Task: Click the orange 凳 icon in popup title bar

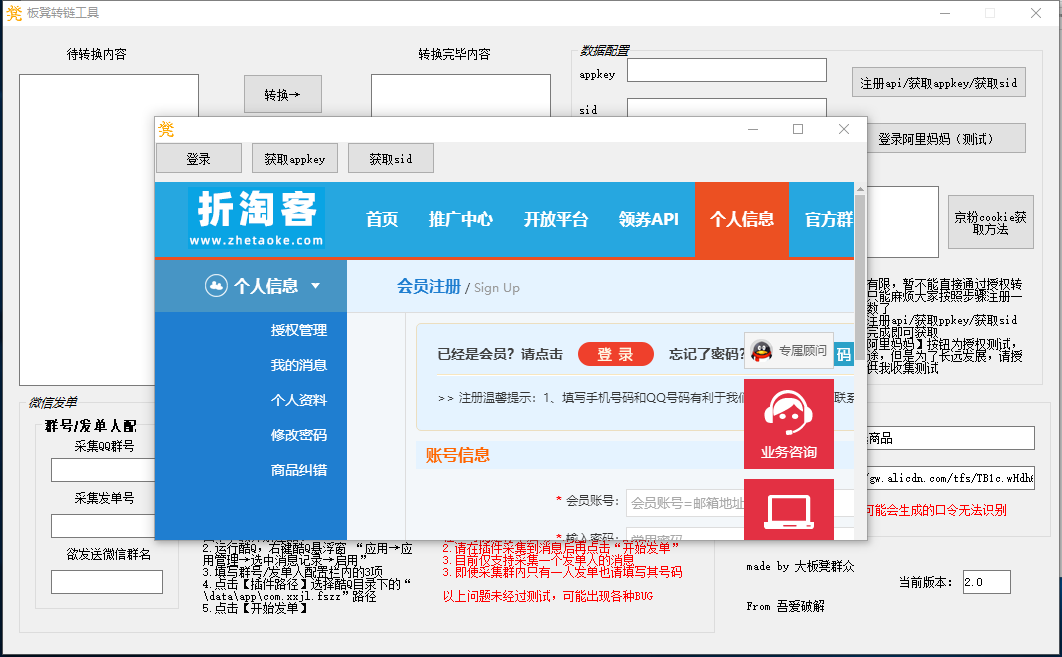Action: coord(166,129)
